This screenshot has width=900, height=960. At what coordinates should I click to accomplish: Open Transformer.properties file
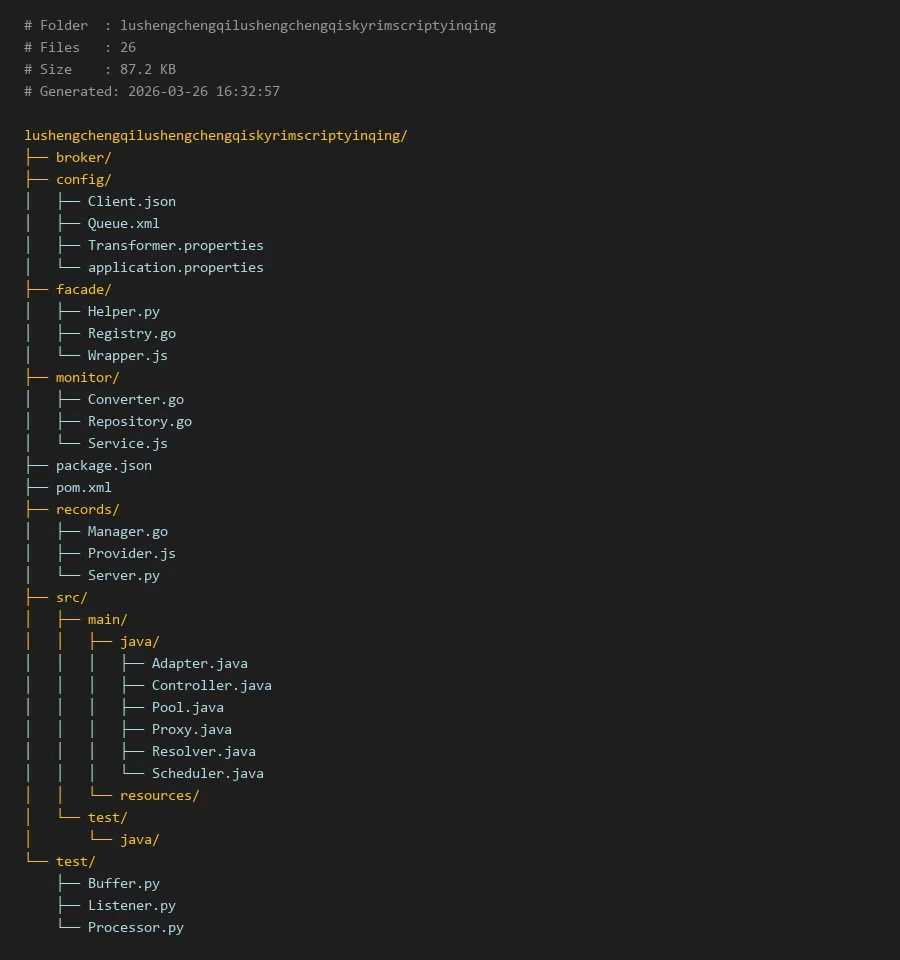175,245
